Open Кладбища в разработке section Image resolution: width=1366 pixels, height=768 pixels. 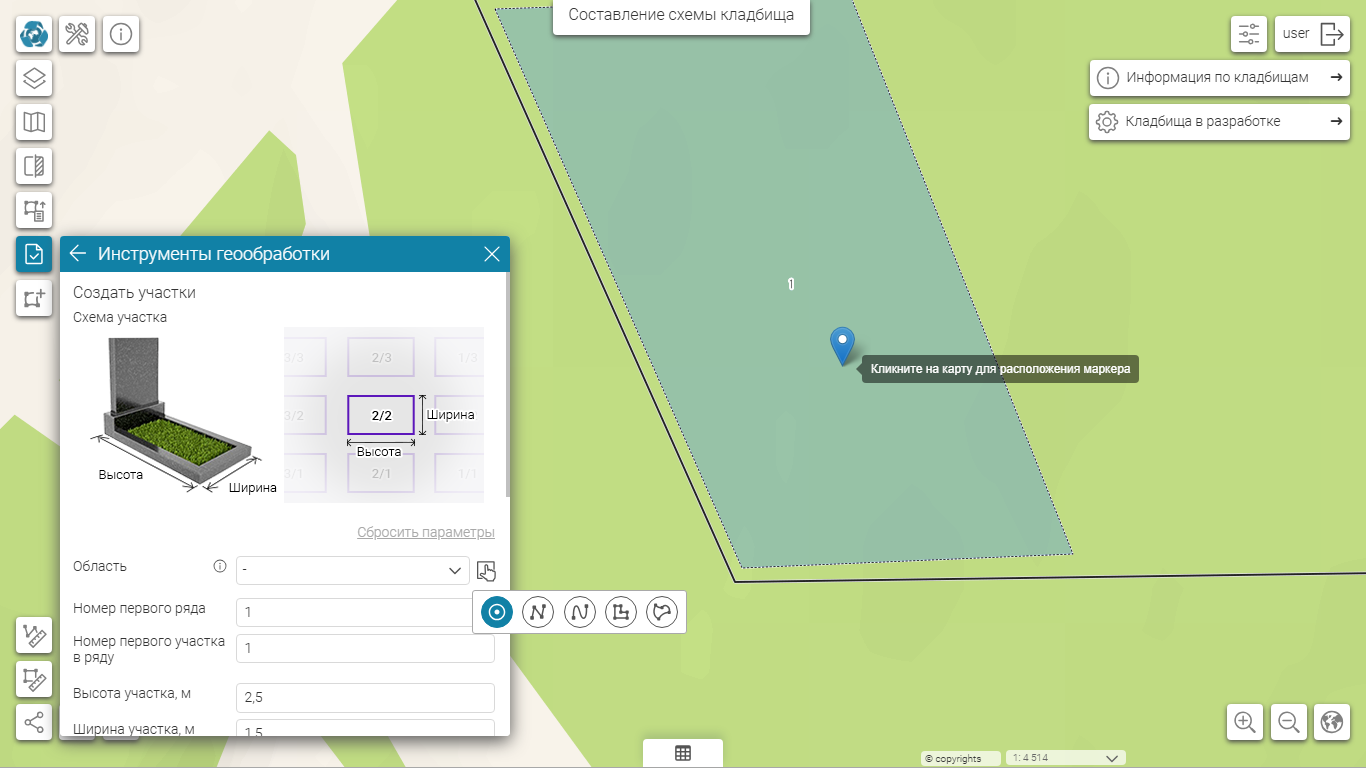click(1218, 122)
